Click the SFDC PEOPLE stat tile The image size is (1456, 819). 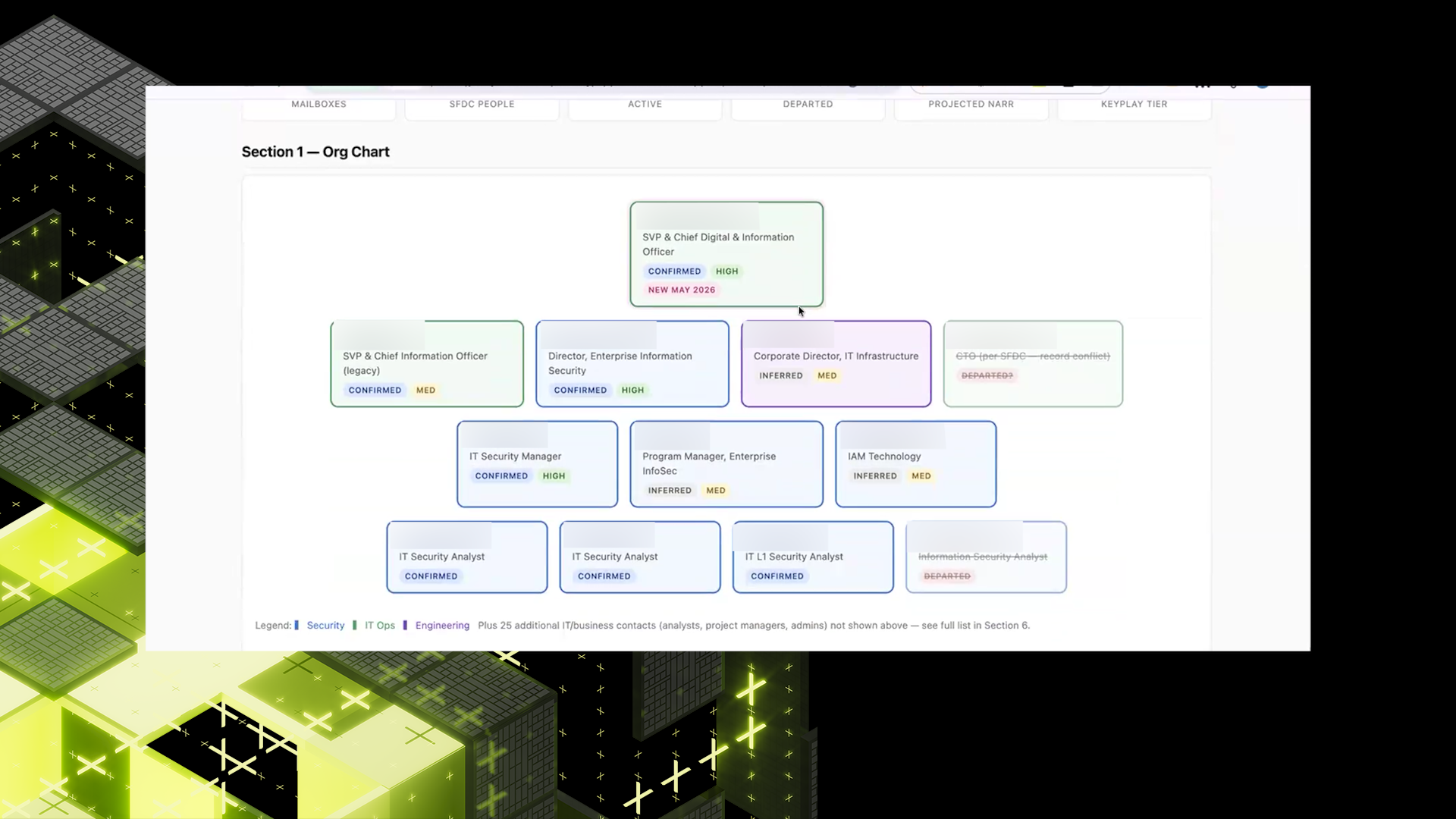[x=482, y=104]
